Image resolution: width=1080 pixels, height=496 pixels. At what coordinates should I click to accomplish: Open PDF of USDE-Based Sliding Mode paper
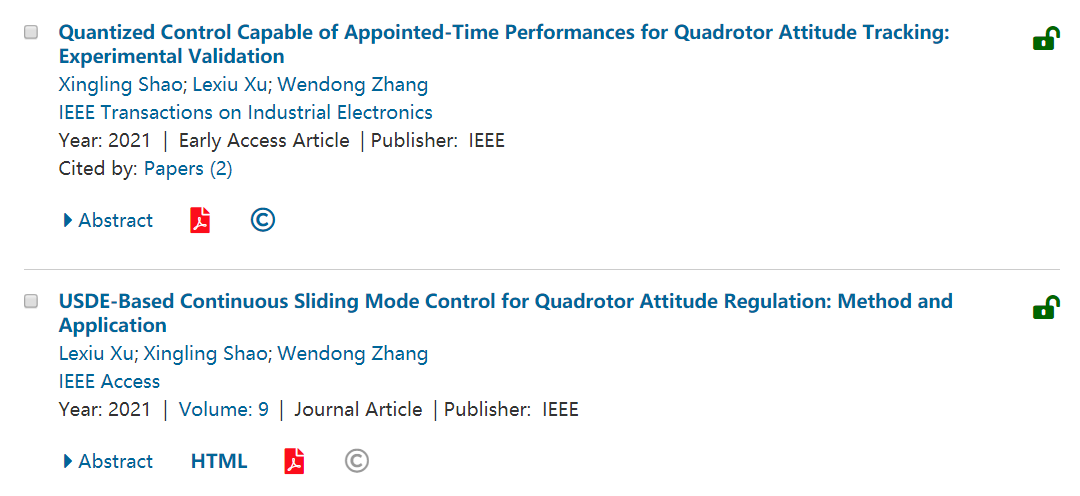pyautogui.click(x=294, y=461)
